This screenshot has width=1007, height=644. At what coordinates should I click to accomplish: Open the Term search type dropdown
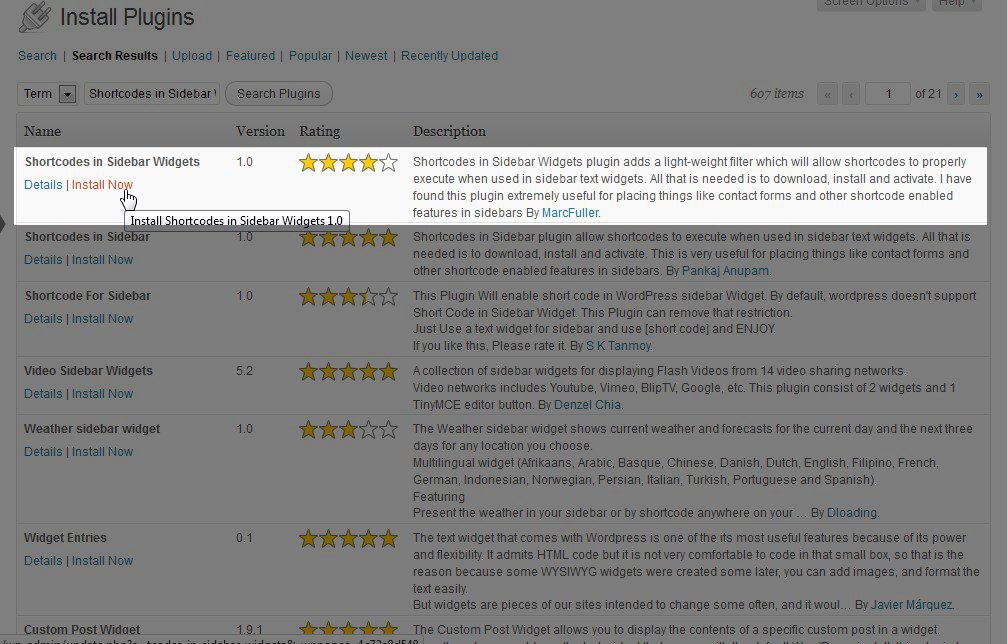click(x=67, y=94)
